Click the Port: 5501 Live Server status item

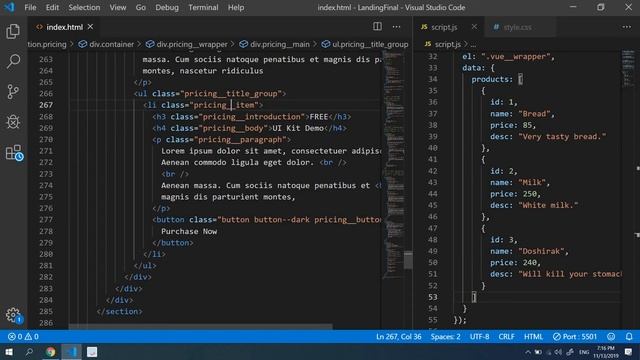pyautogui.click(x=575, y=337)
